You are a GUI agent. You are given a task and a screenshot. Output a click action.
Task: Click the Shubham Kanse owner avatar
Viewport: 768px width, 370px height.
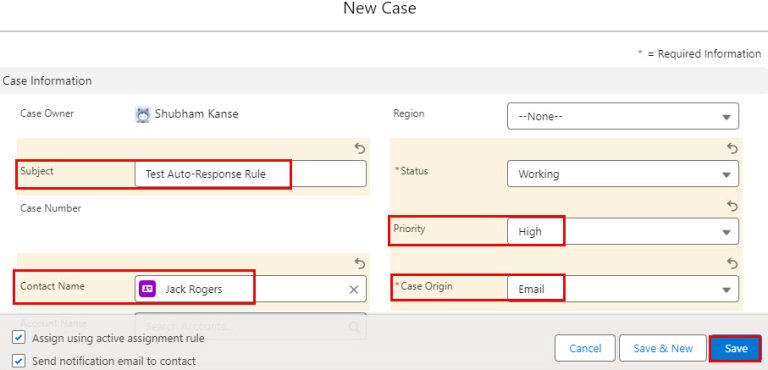pyautogui.click(x=143, y=115)
